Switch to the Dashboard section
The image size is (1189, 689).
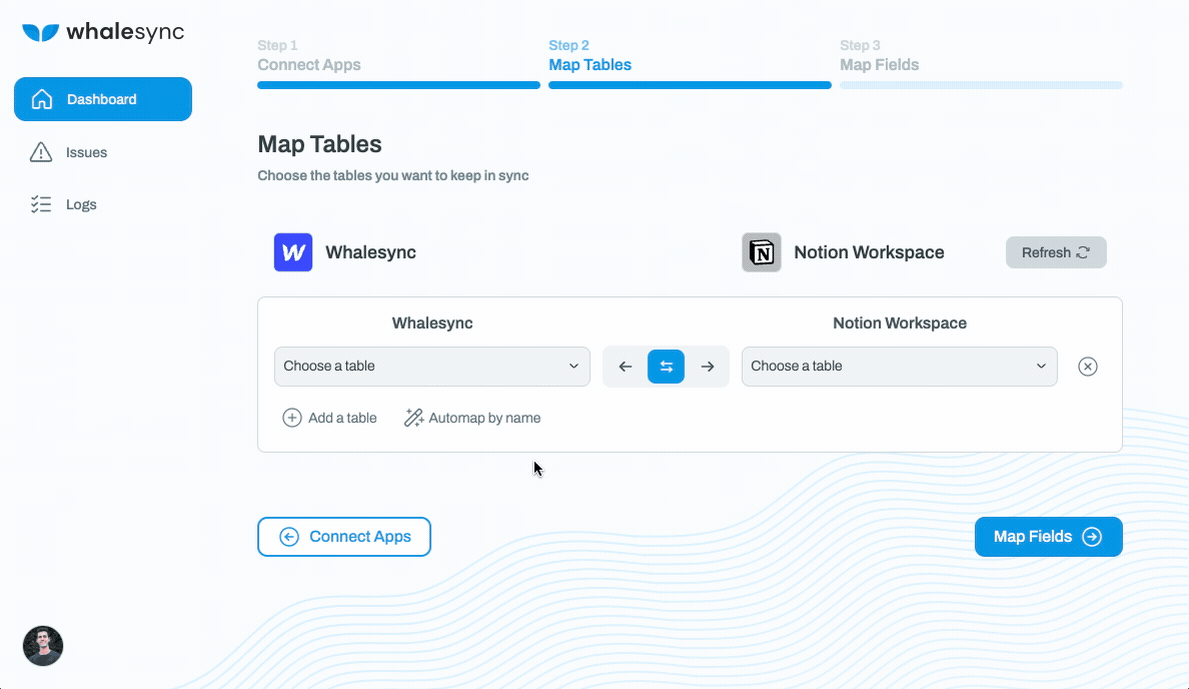(102, 99)
